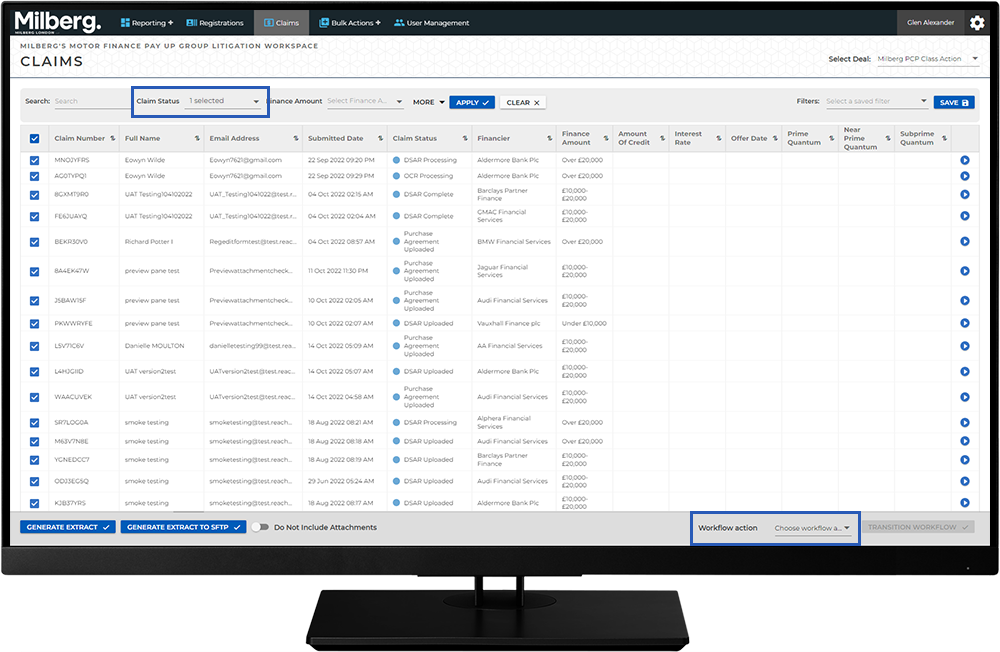1000x652 pixels.
Task: Click the Milberg logo
Action: (x=56, y=22)
